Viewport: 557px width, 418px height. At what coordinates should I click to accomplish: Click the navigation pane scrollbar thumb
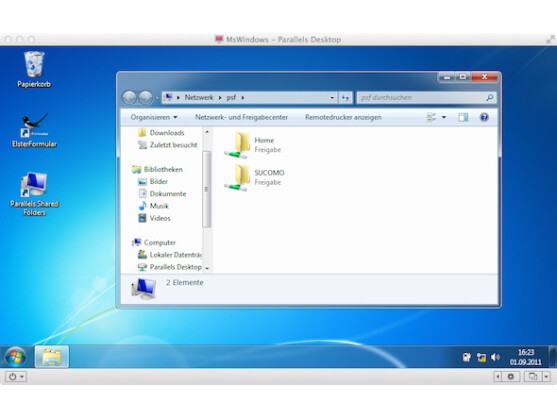(x=206, y=189)
